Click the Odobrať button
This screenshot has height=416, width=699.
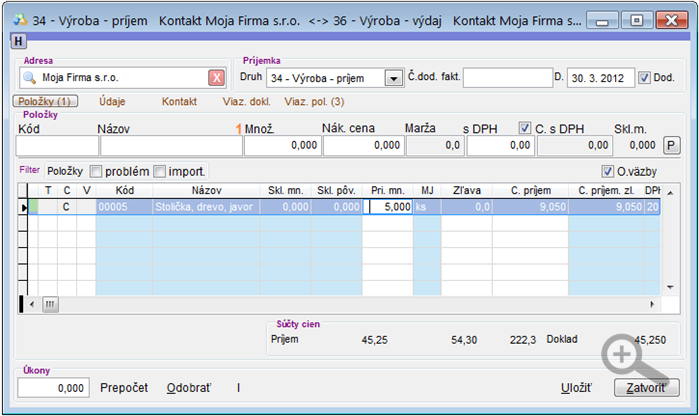[189, 388]
